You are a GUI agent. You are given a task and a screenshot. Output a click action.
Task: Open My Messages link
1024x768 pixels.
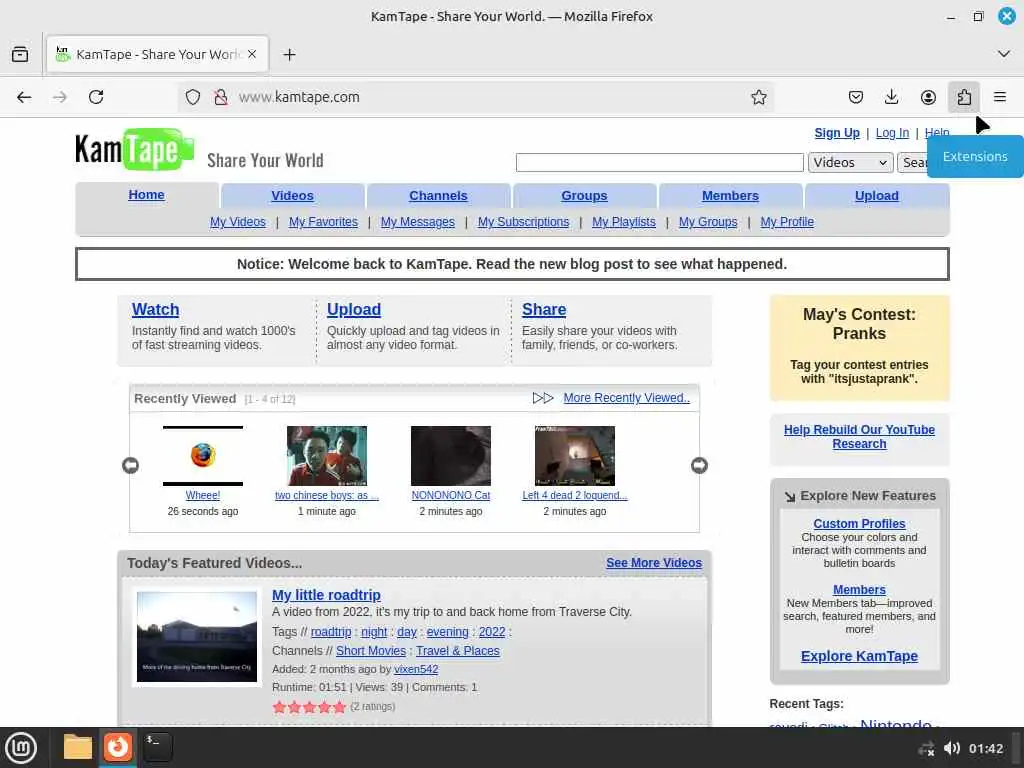coord(417,222)
